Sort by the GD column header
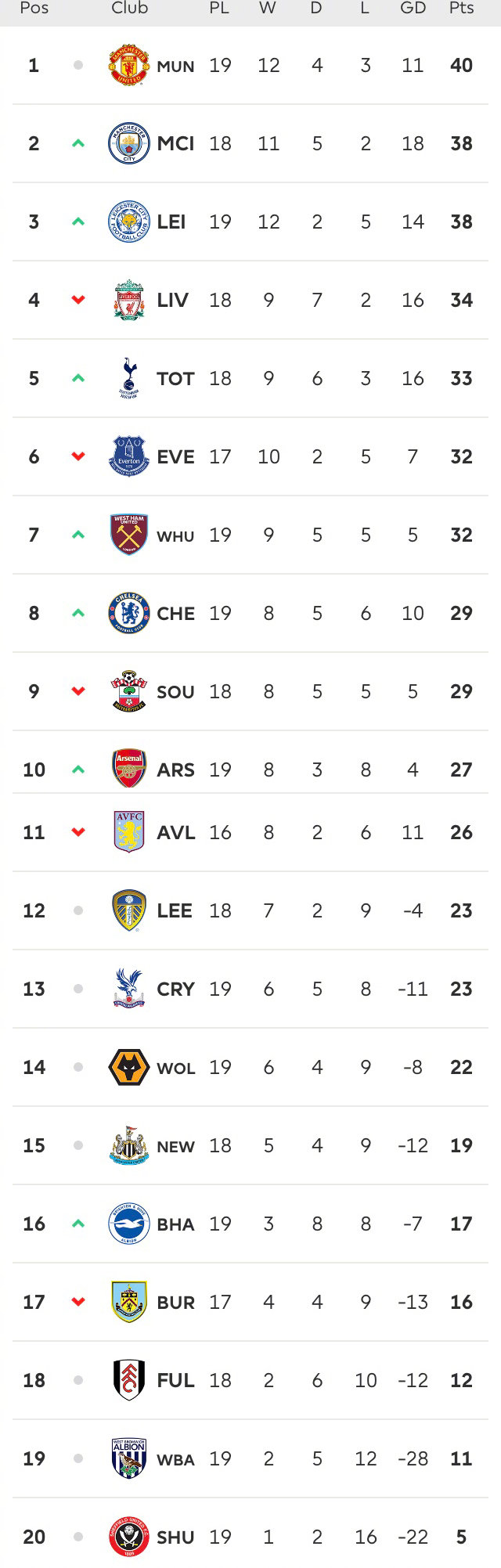Image resolution: width=501 pixels, height=1568 pixels. coord(413,8)
